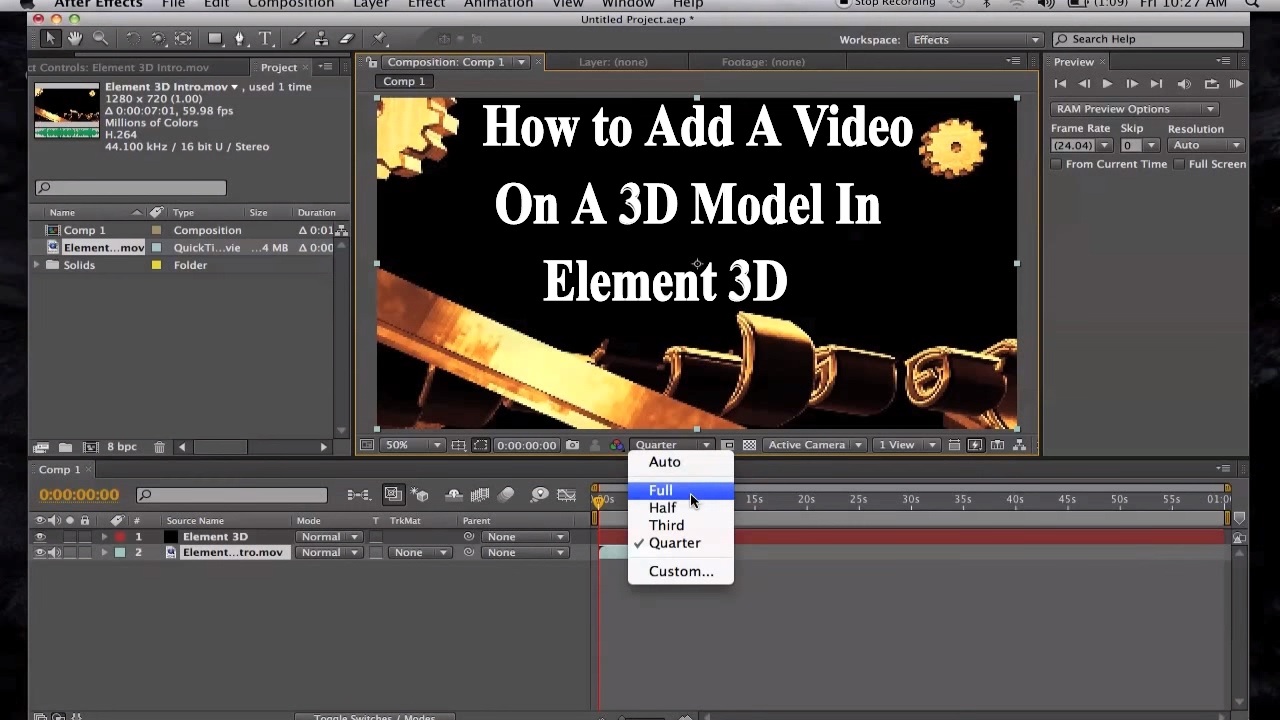Screen dimensions: 1280x720
Task: Select the Eraser tool
Action: pyautogui.click(x=347, y=39)
